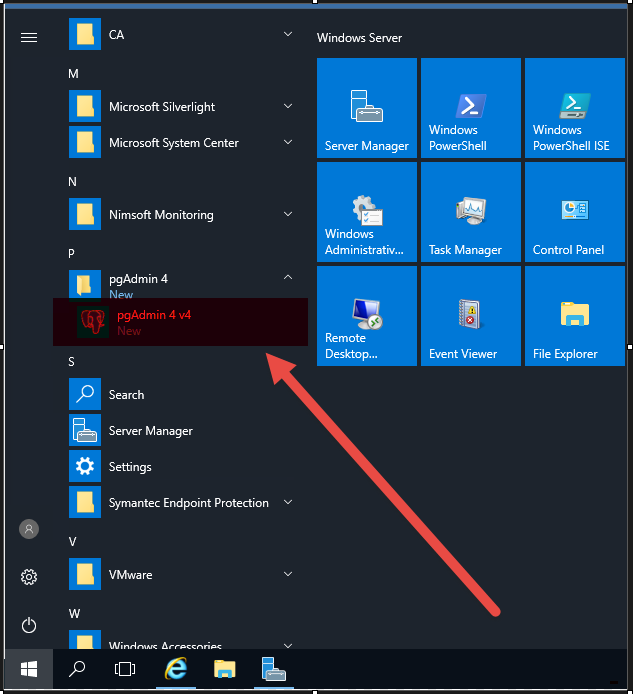Collapse the pgAdmin 4 folder chevron
The height and width of the screenshot is (694, 633).
tap(288, 277)
